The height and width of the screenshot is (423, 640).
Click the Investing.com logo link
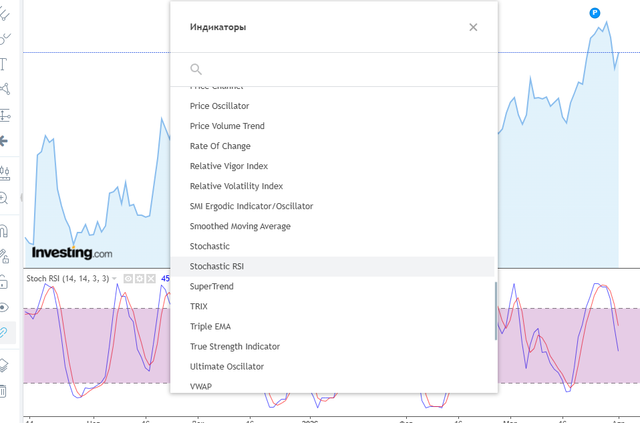(x=72, y=253)
